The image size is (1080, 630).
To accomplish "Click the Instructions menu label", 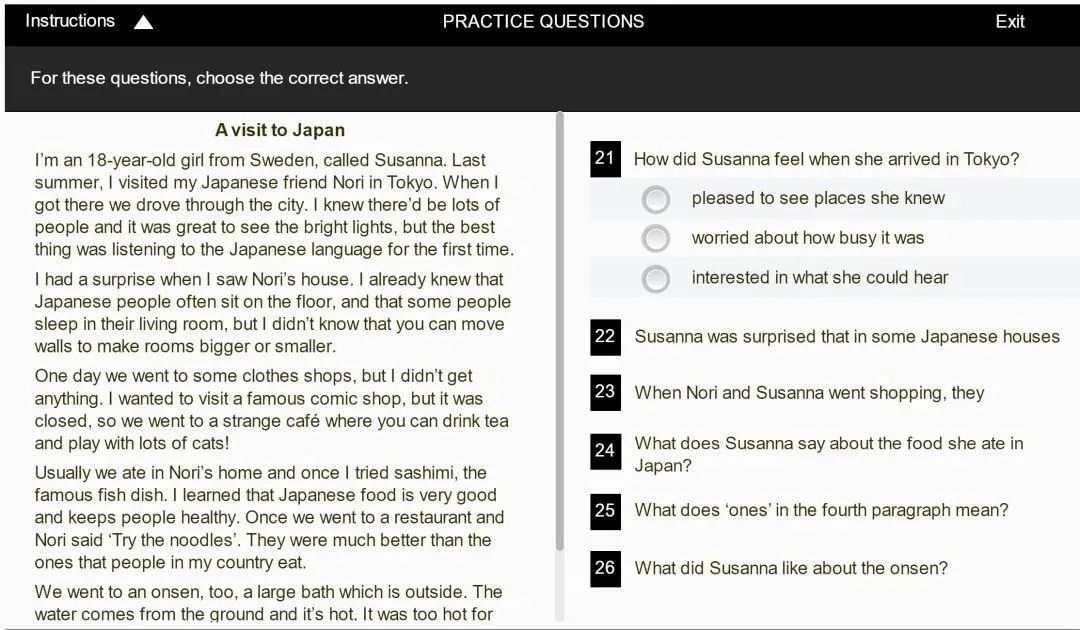I will pos(70,21).
